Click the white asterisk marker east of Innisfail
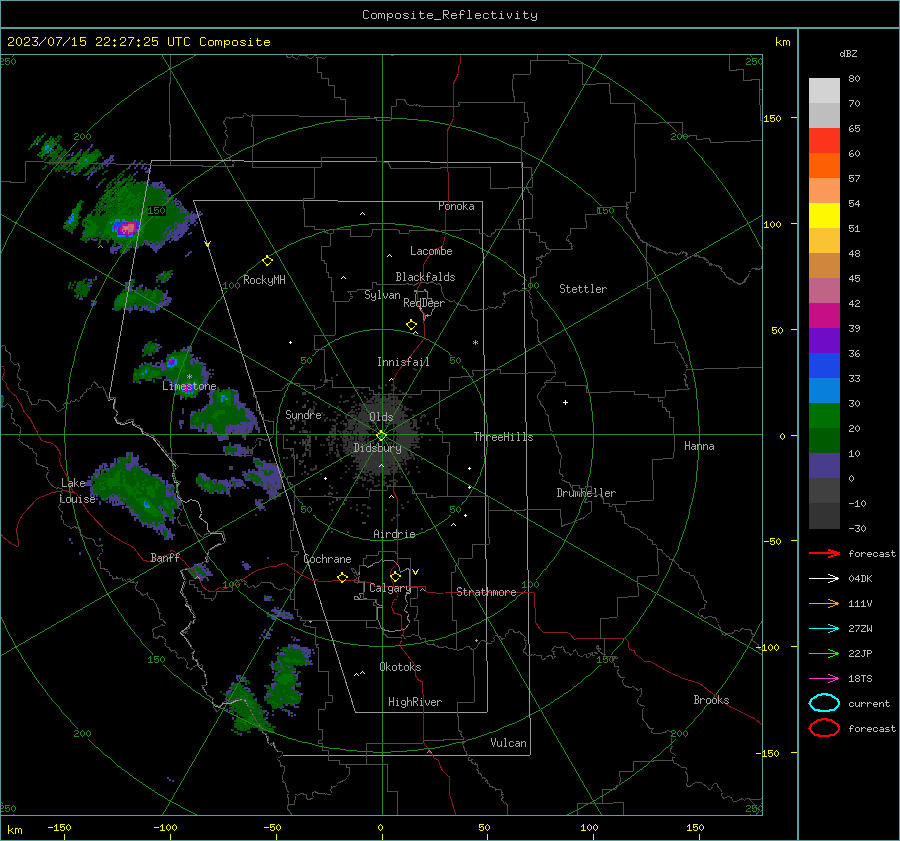 (475, 343)
